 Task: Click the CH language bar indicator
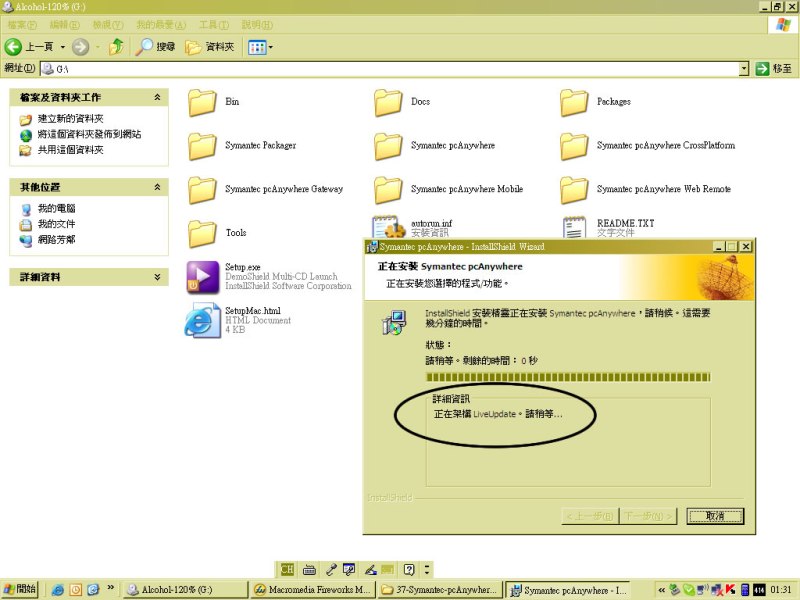click(287, 569)
